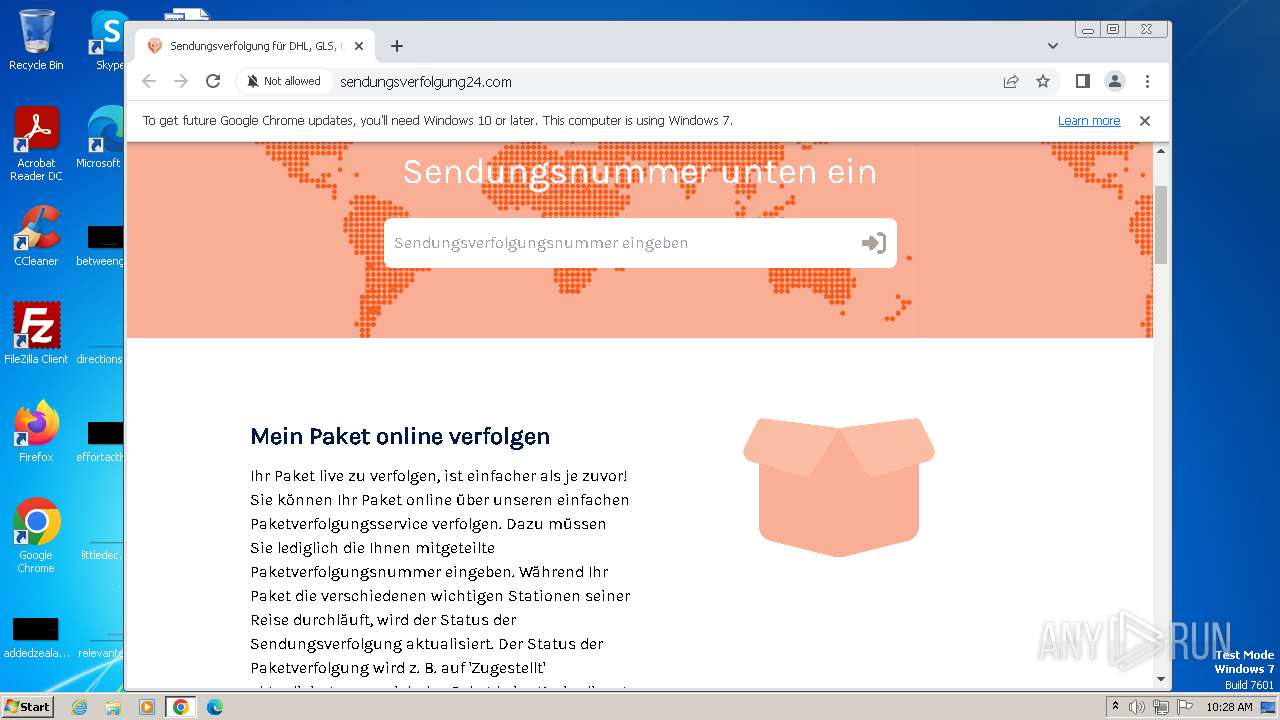1280x720 pixels.
Task: Open Microsoft Edge desktop shortcut
Action: [102, 138]
